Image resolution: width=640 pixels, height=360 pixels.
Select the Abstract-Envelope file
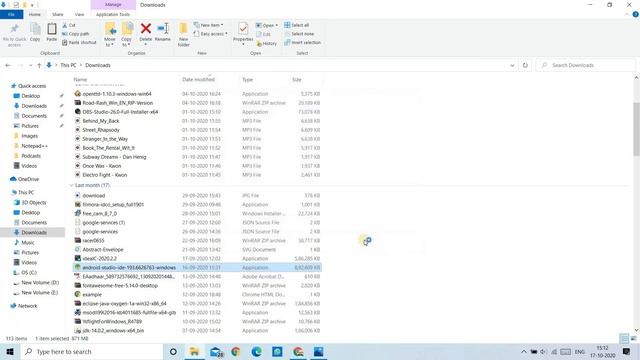click(102, 249)
